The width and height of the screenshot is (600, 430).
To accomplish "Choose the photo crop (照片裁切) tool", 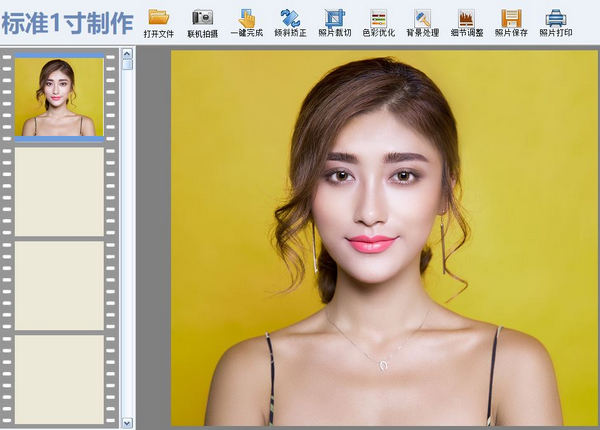I will (x=334, y=17).
